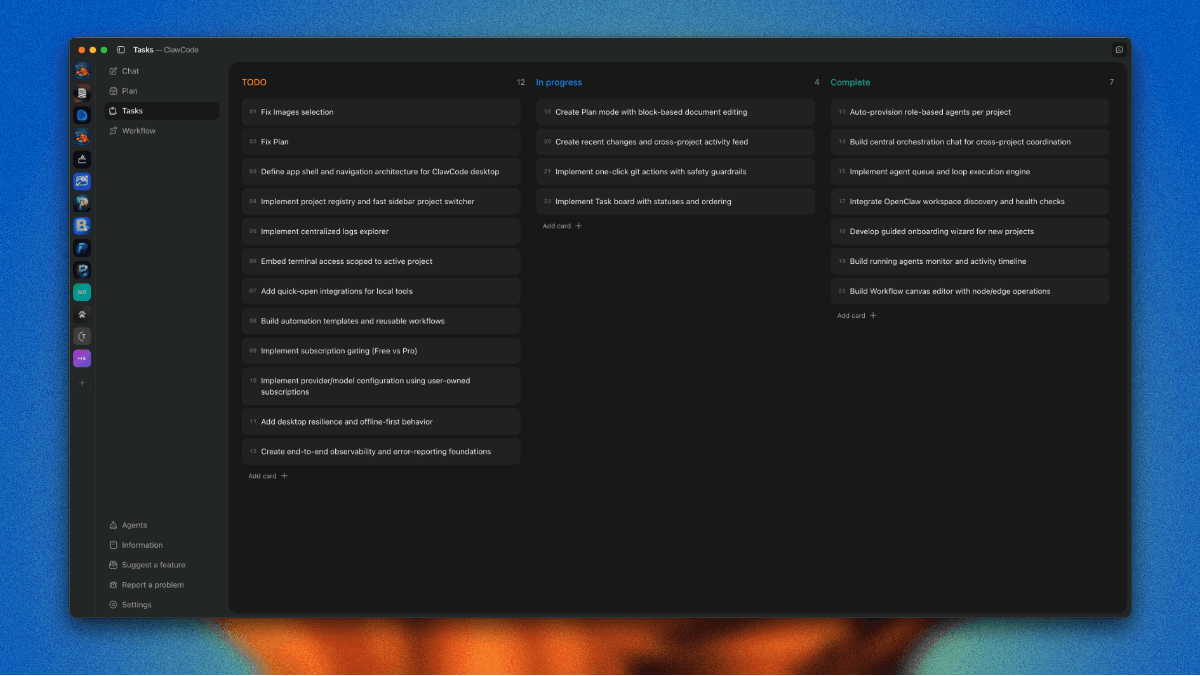Viewport: 1200px width, 676px height.
Task: Click the plus icon to add a project
Action: click(x=82, y=383)
